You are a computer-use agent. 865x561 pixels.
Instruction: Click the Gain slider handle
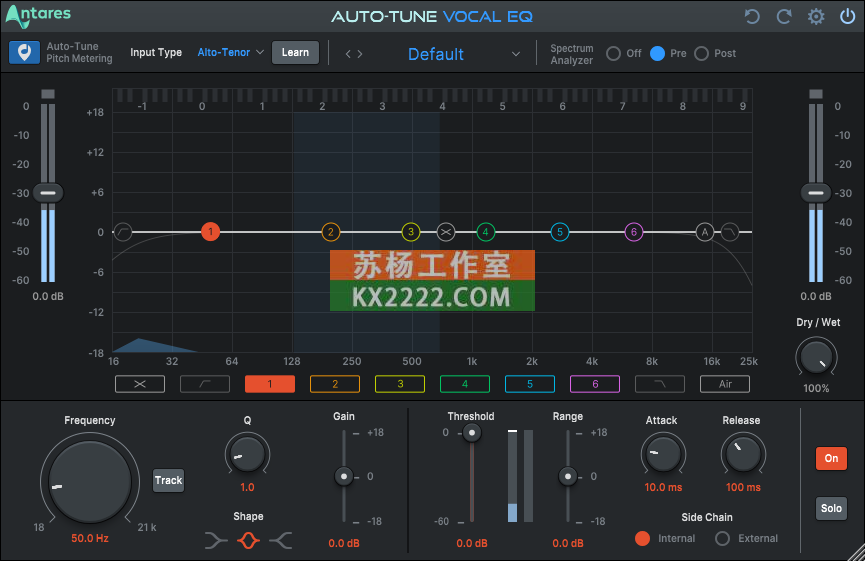pos(344,476)
